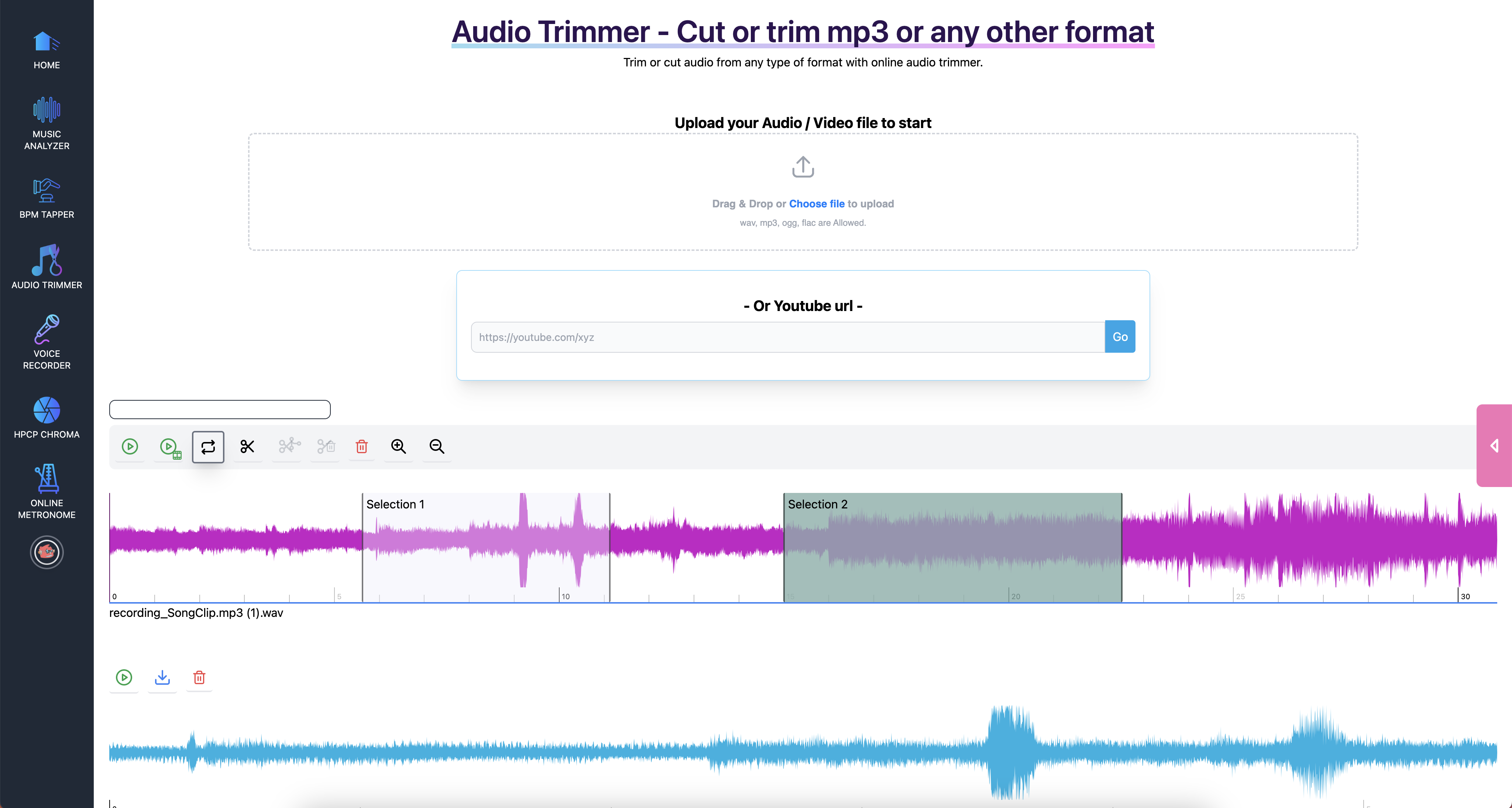
Task: Click the play button in the trimmer toolbar
Action: [x=130, y=446]
